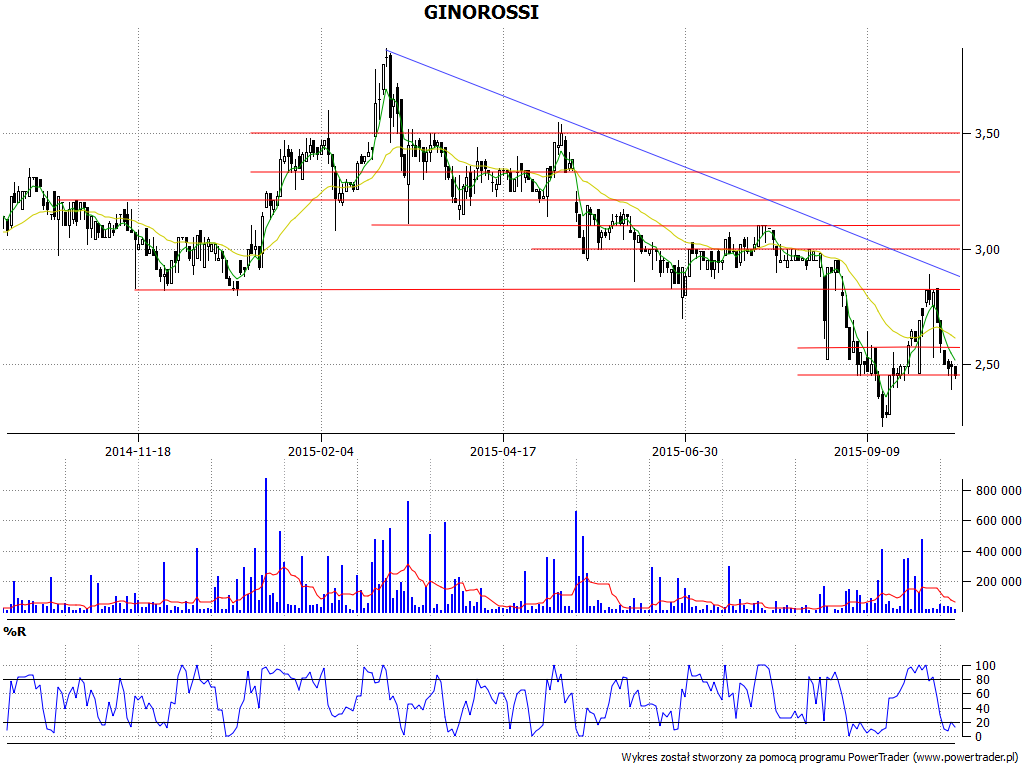The width and height of the screenshot is (1024, 768).
Task: Click the PowerTrader credit text at bottom
Action: pos(820,758)
